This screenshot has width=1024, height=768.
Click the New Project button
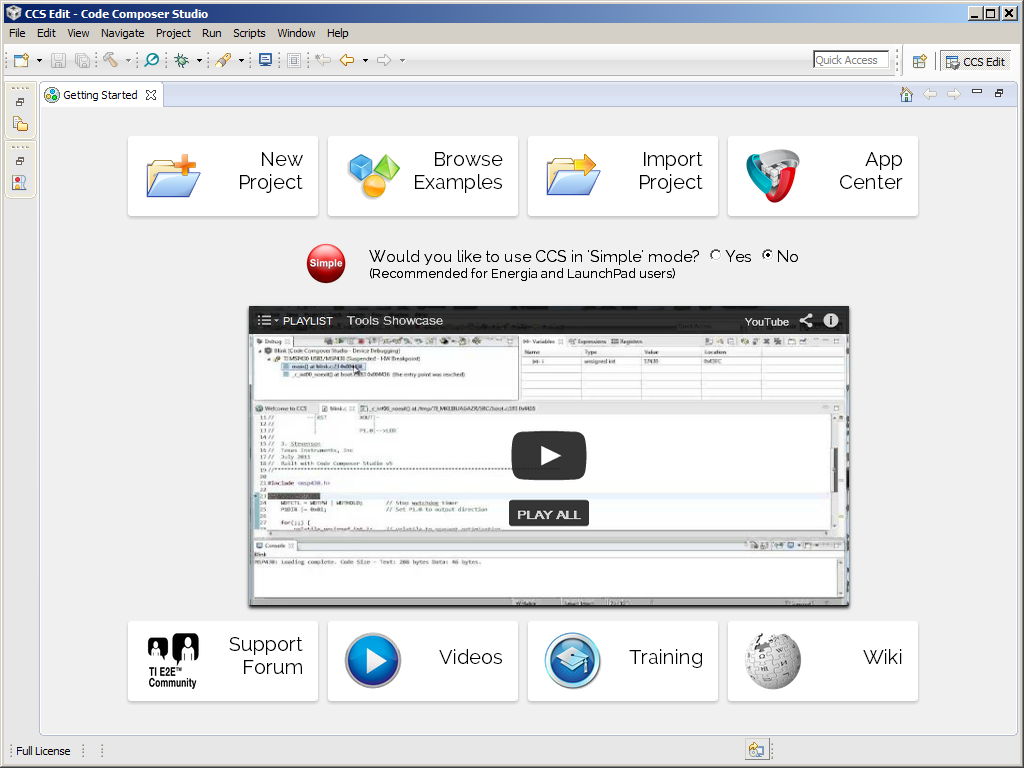coord(222,176)
